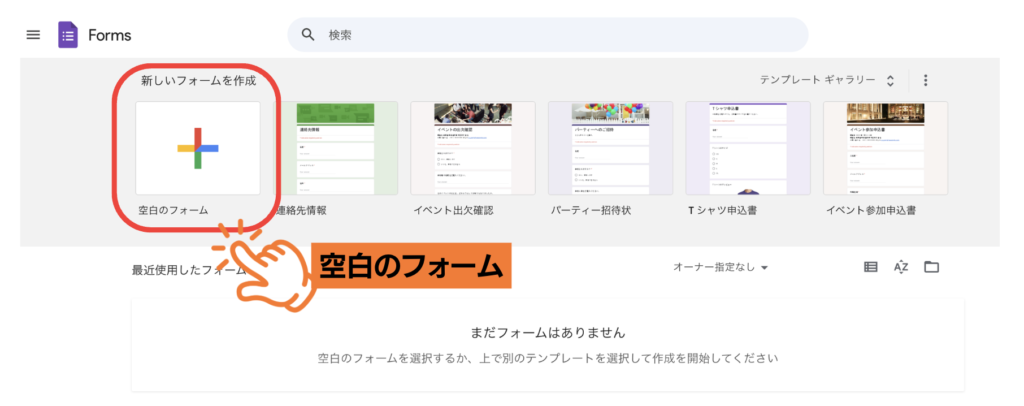Expand the テンプレート ギャラリー gallery
The height and width of the screenshot is (406, 1024).
[x=827, y=80]
